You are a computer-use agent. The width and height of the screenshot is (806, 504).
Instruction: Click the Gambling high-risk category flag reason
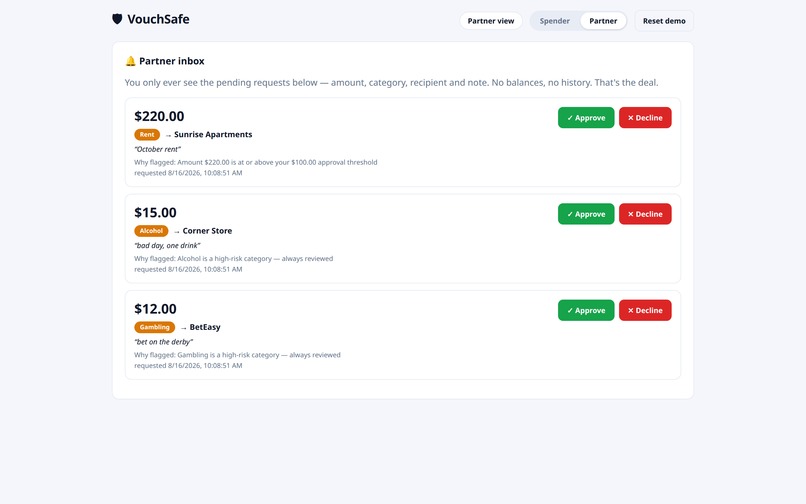pos(237,355)
